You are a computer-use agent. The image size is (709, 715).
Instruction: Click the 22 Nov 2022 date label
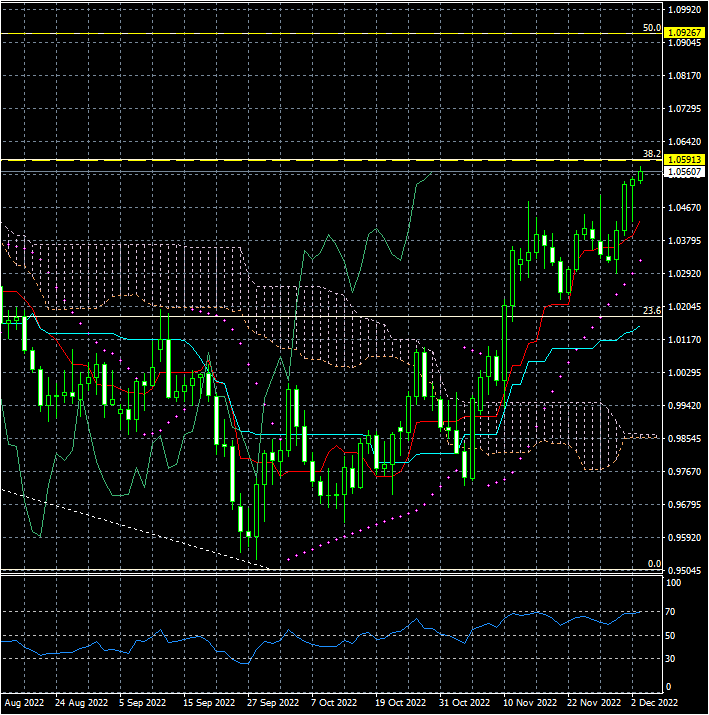(x=594, y=703)
